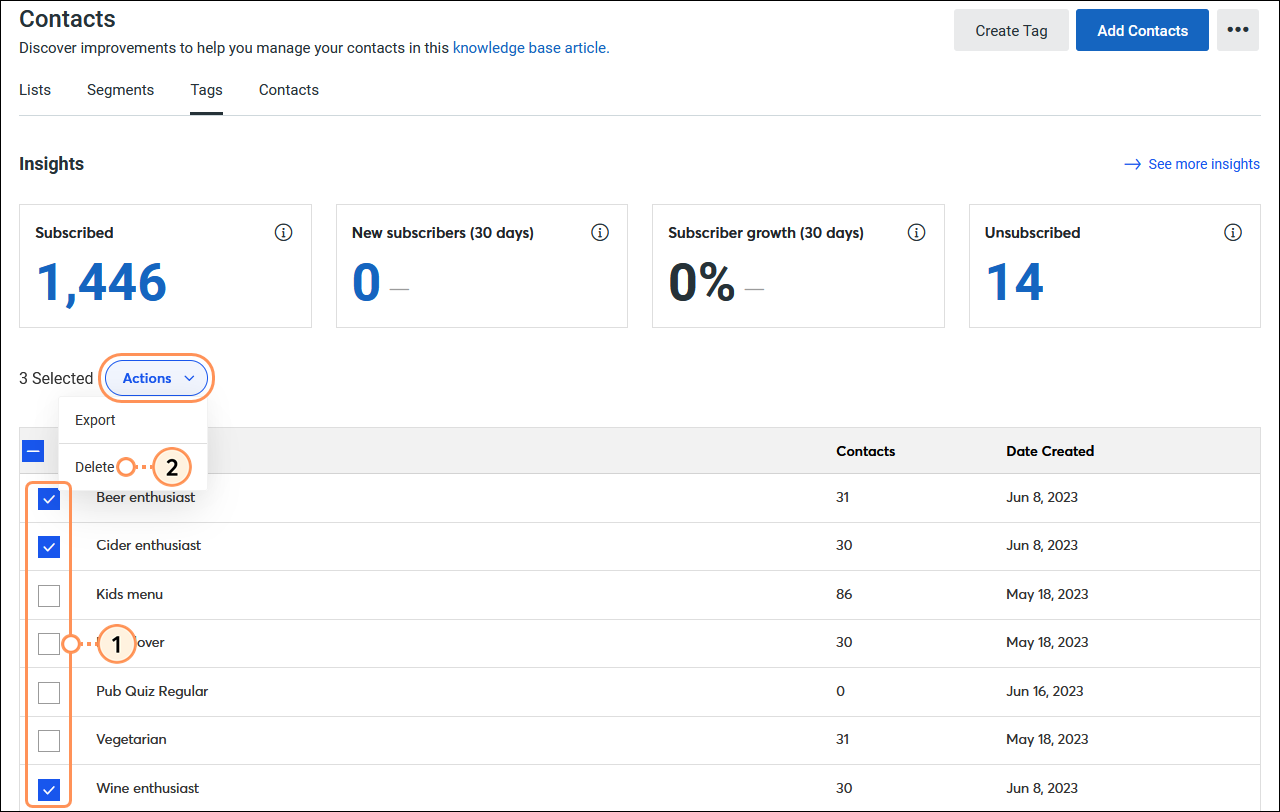The height and width of the screenshot is (812, 1280).
Task: Open the Kids menu tag
Action: coord(129,594)
